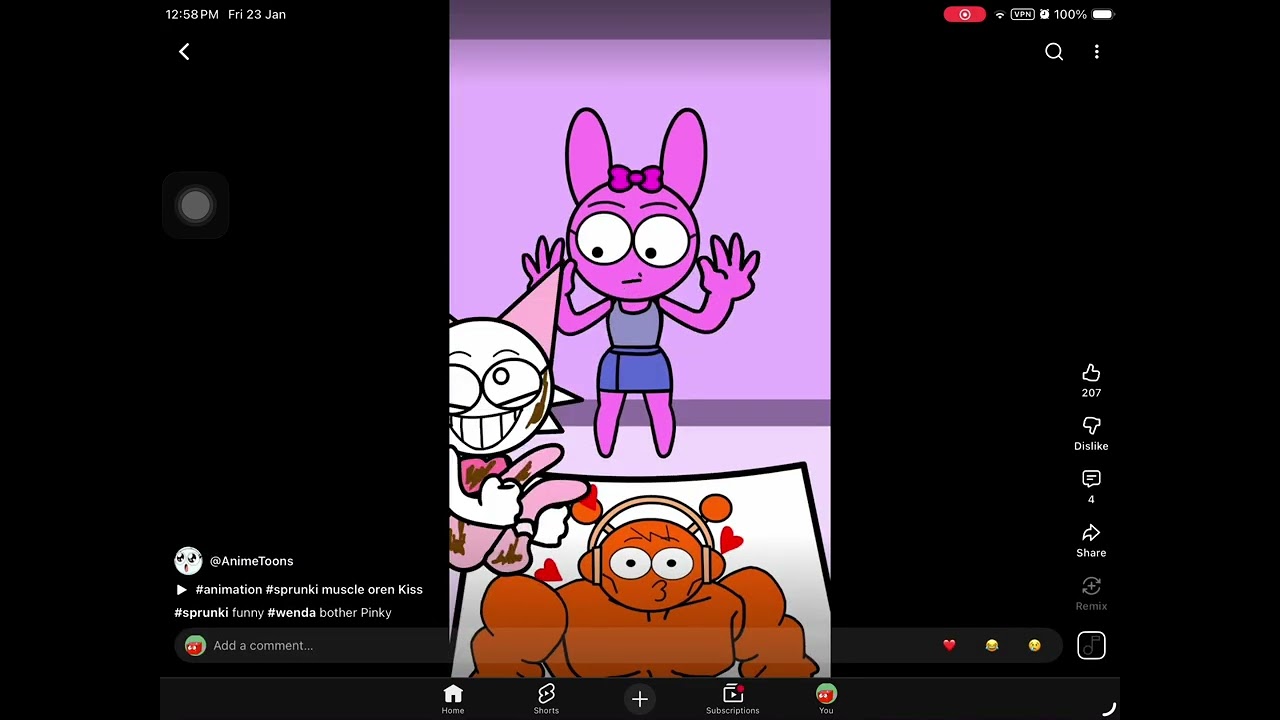Send the laughing emoji reaction
This screenshot has height=720, width=1280.
point(992,645)
